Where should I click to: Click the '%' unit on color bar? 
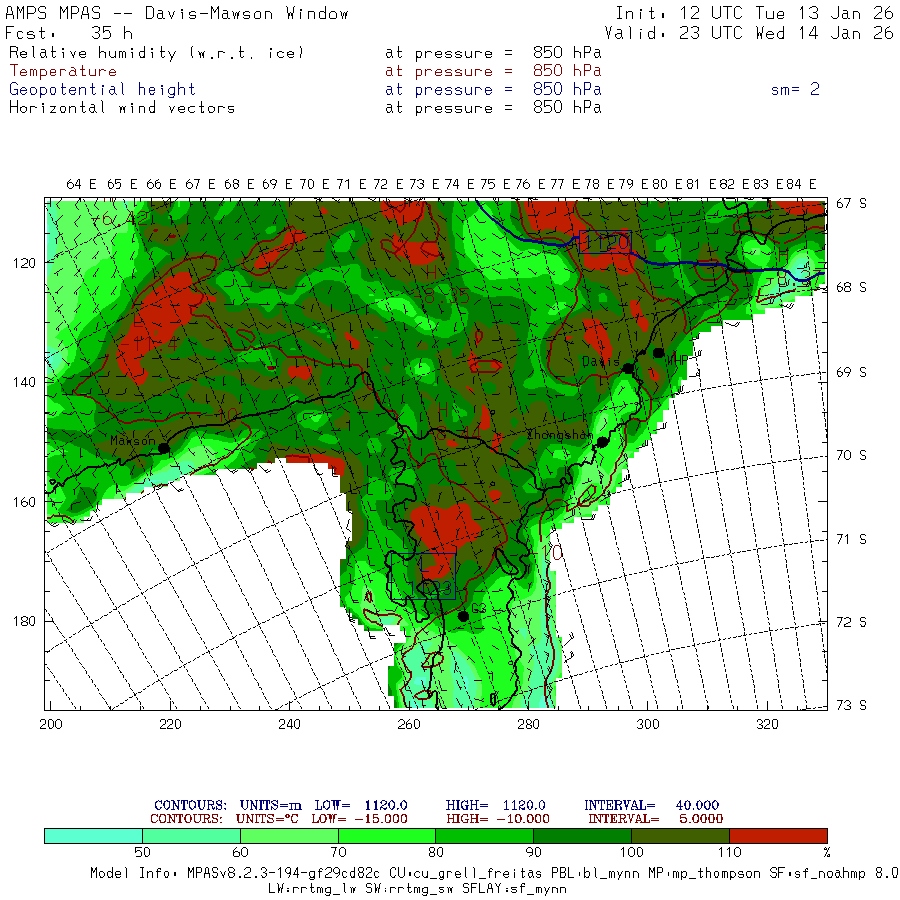[827, 852]
